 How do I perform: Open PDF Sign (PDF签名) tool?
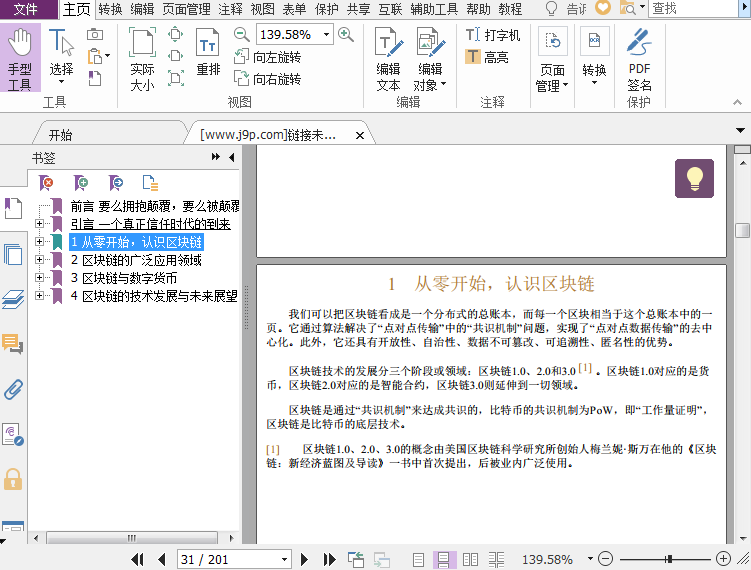639,60
